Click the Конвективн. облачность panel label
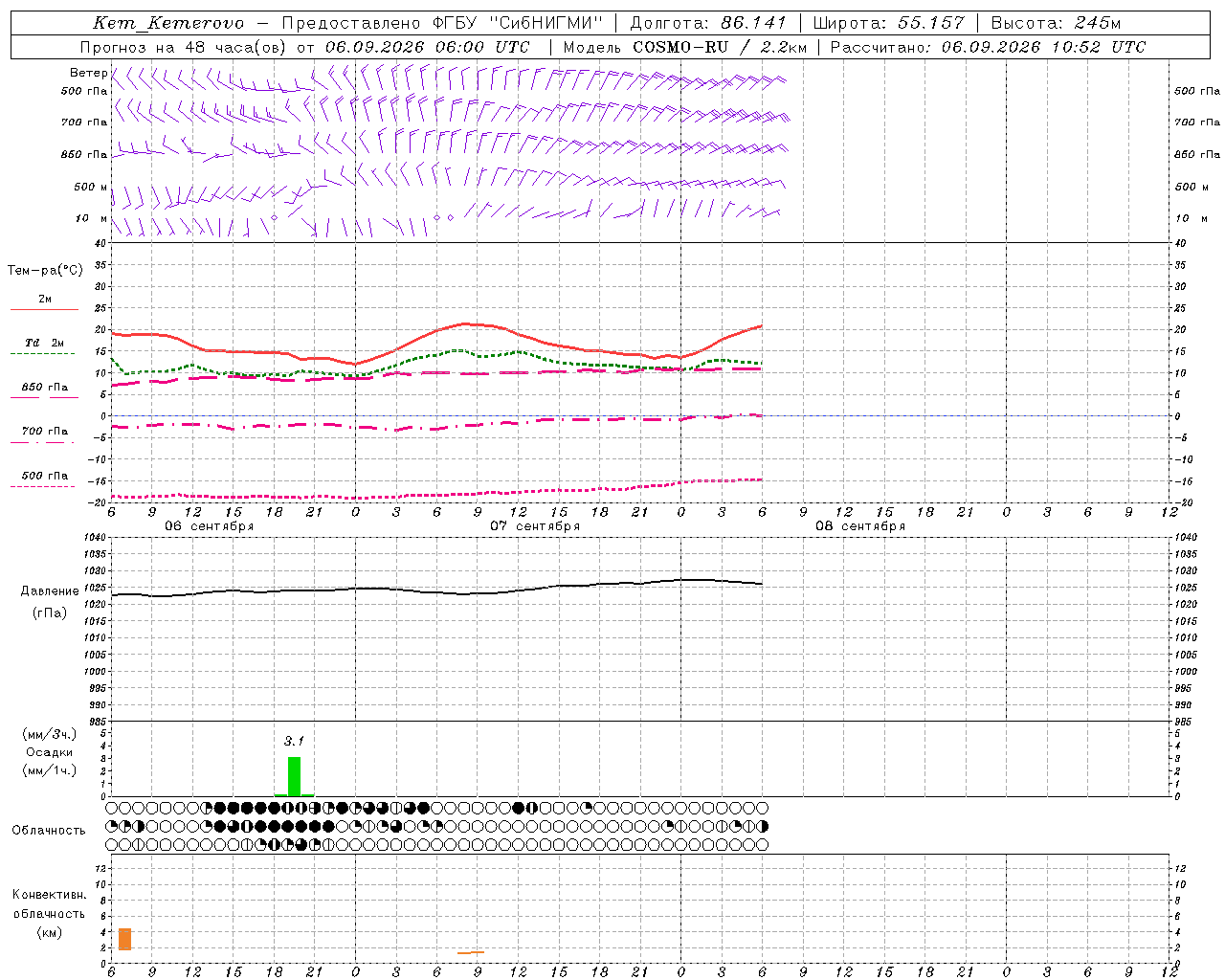The image size is (1225, 980). coord(49,913)
